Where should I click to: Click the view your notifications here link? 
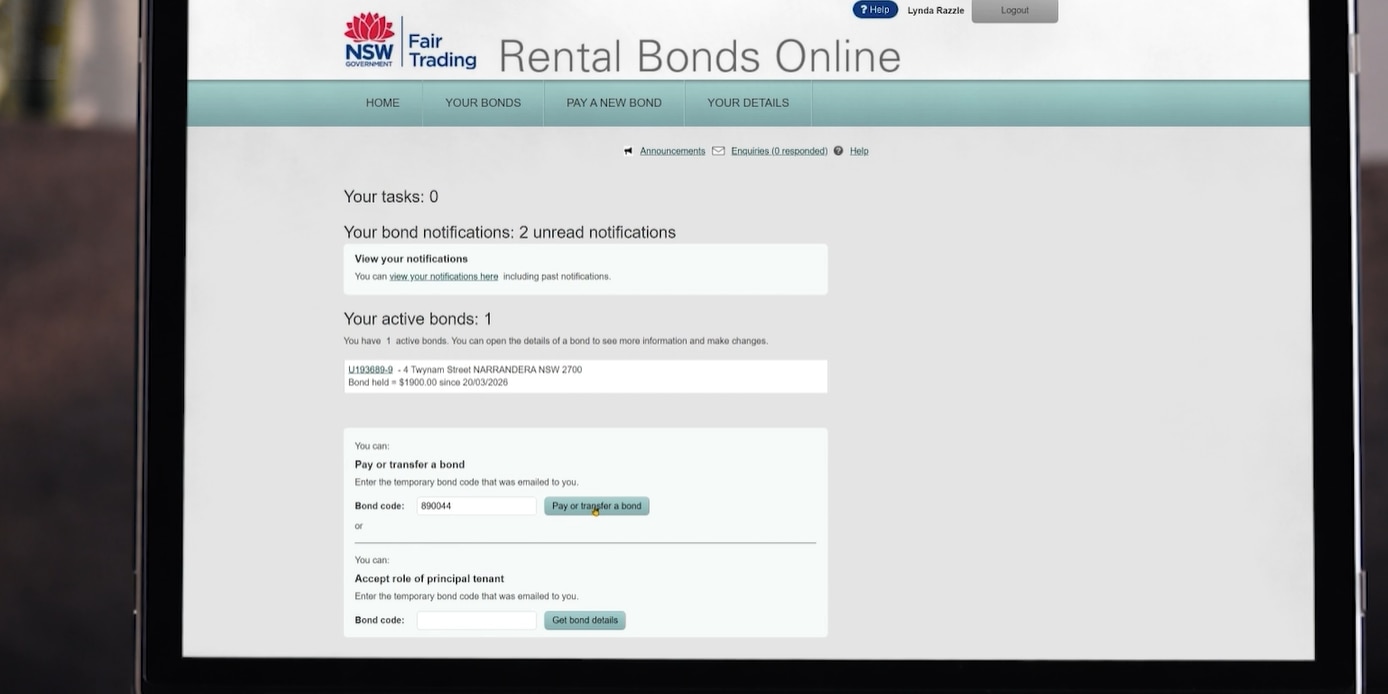[443, 276]
